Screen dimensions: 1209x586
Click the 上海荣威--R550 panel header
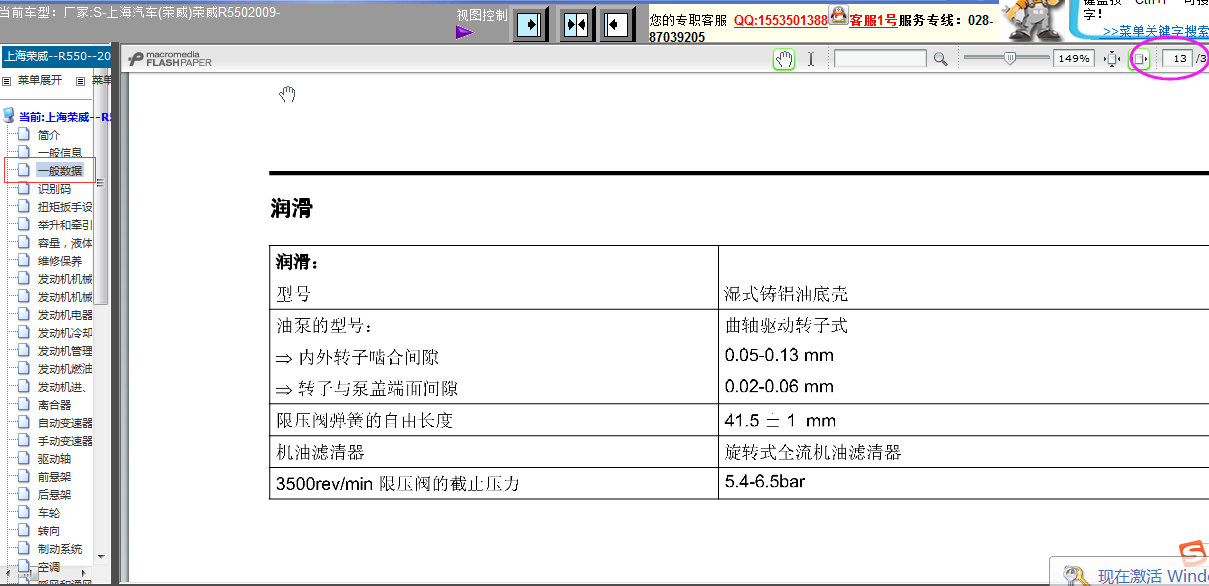(56, 56)
